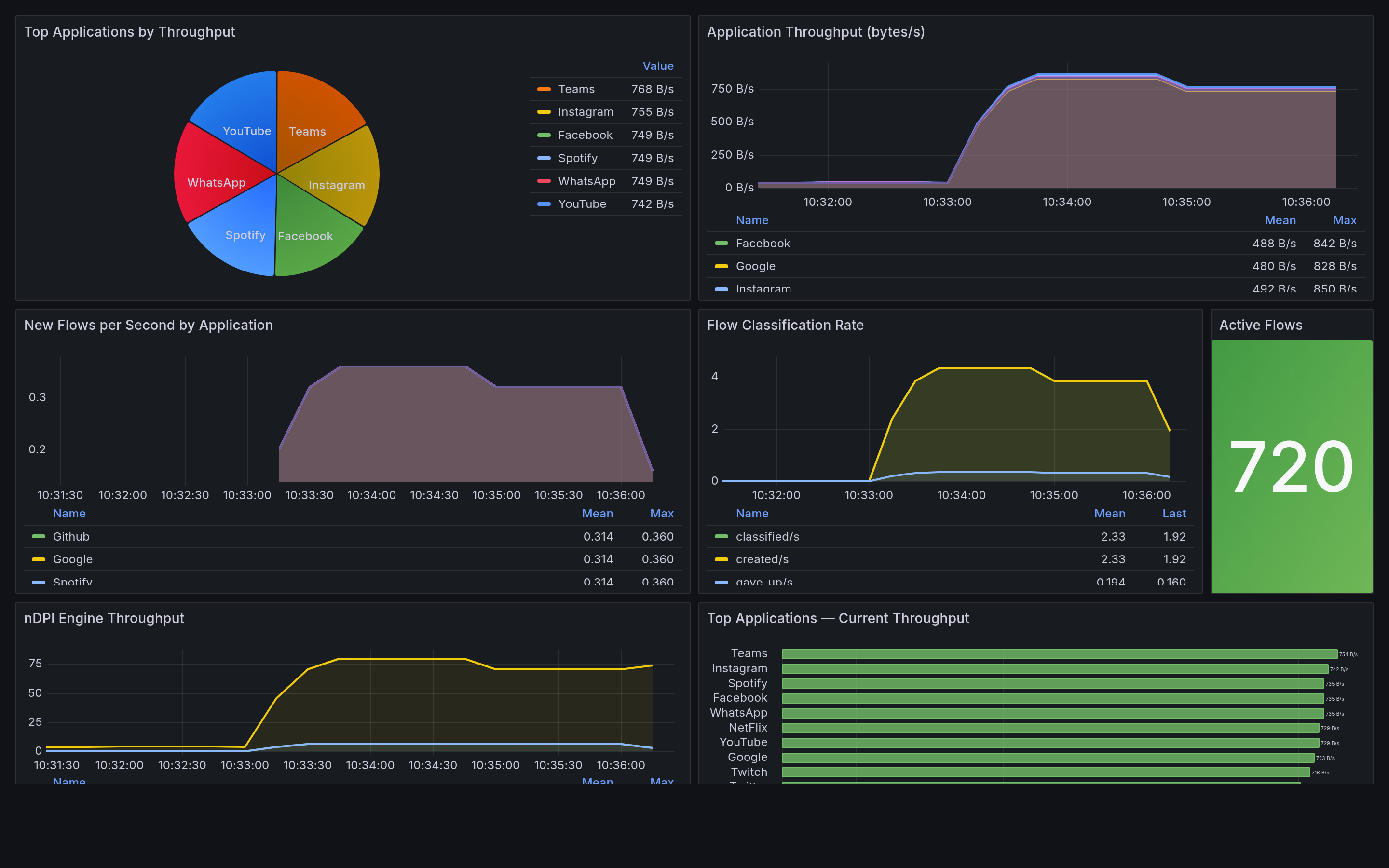Open the Active Flows panel title menu
Viewport: 1389px width, 868px height.
tap(1261, 325)
